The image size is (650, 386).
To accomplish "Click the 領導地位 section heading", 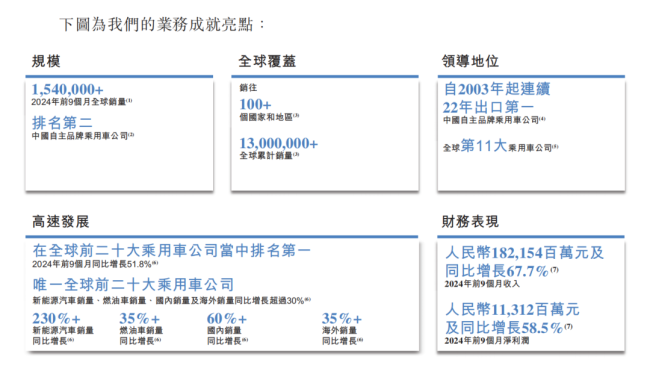I will tap(470, 61).
